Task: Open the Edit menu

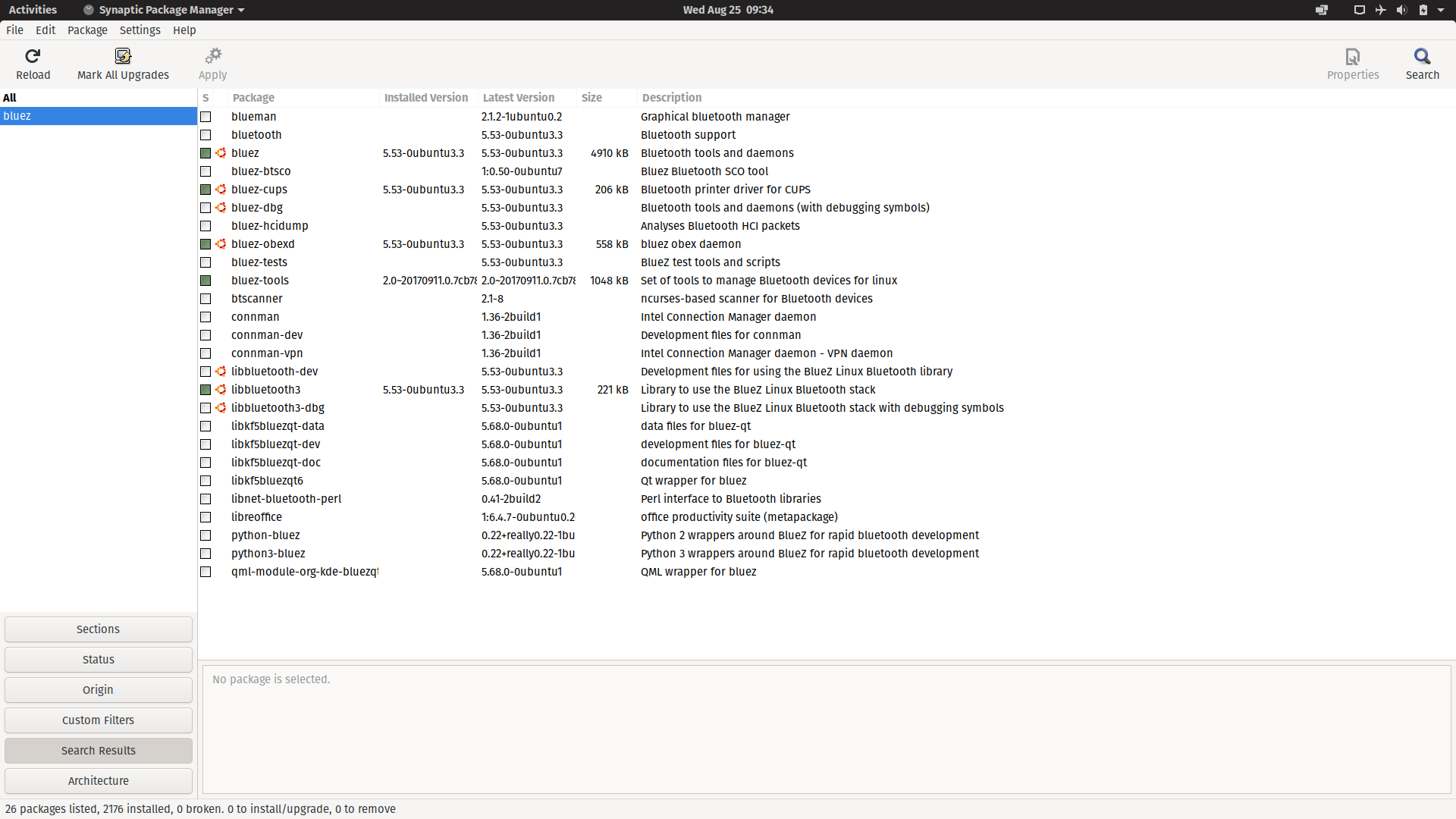Action: pos(45,30)
